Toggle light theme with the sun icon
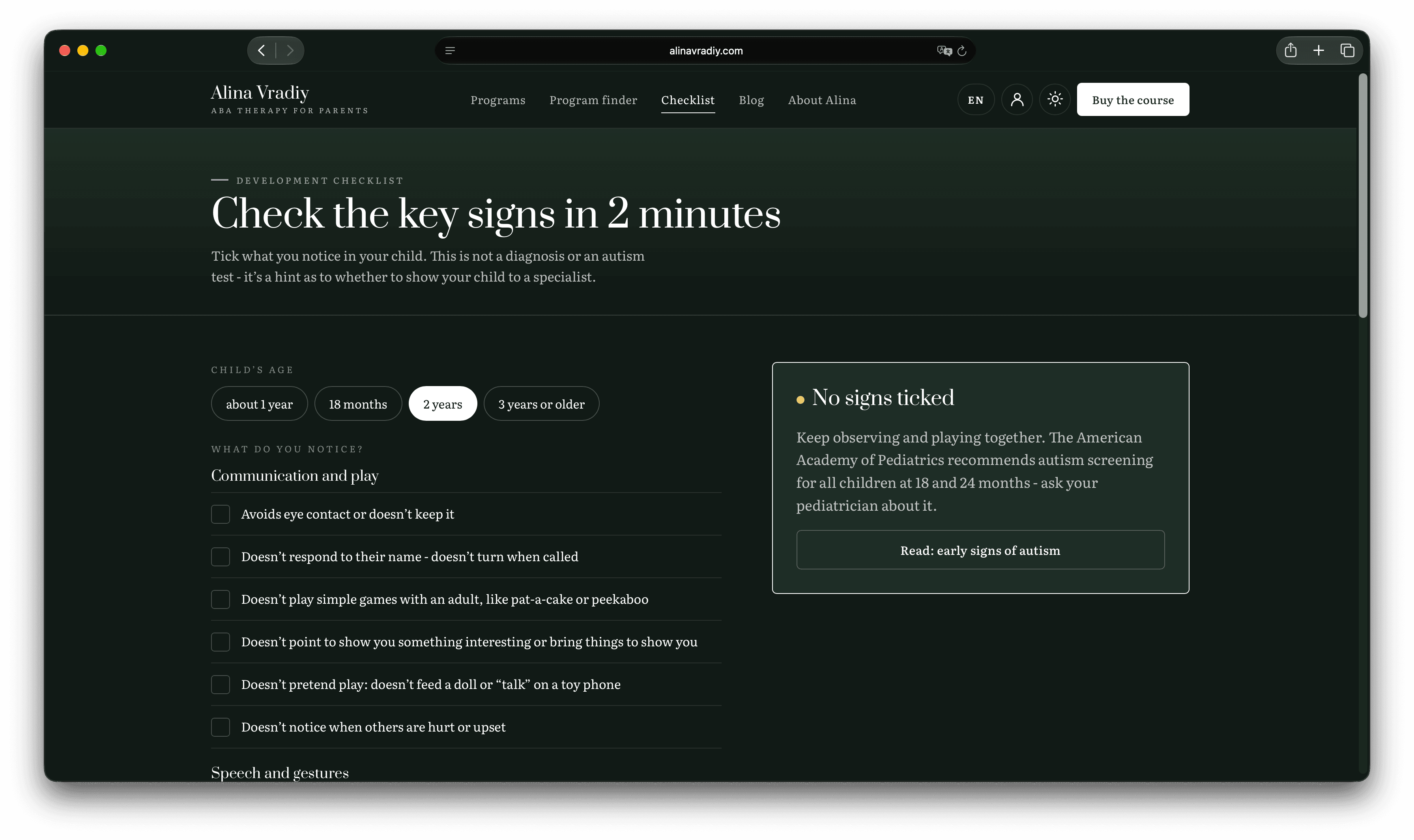This screenshot has width=1414, height=840. tap(1055, 100)
